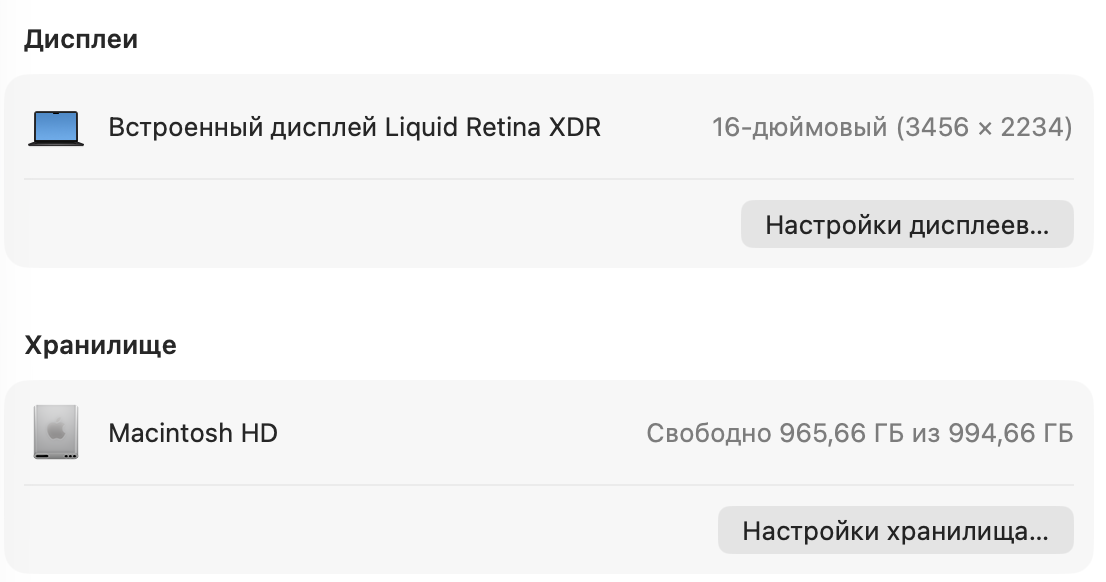
Task: Click the Apple logo on the drive icon
Action: (x=56, y=430)
